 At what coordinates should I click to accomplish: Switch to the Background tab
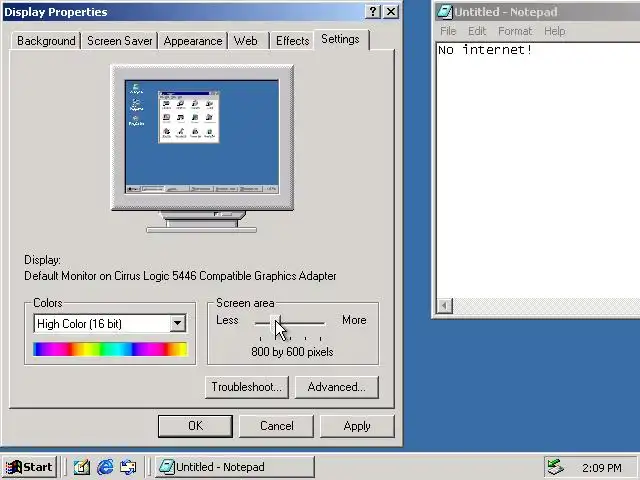[x=46, y=41]
